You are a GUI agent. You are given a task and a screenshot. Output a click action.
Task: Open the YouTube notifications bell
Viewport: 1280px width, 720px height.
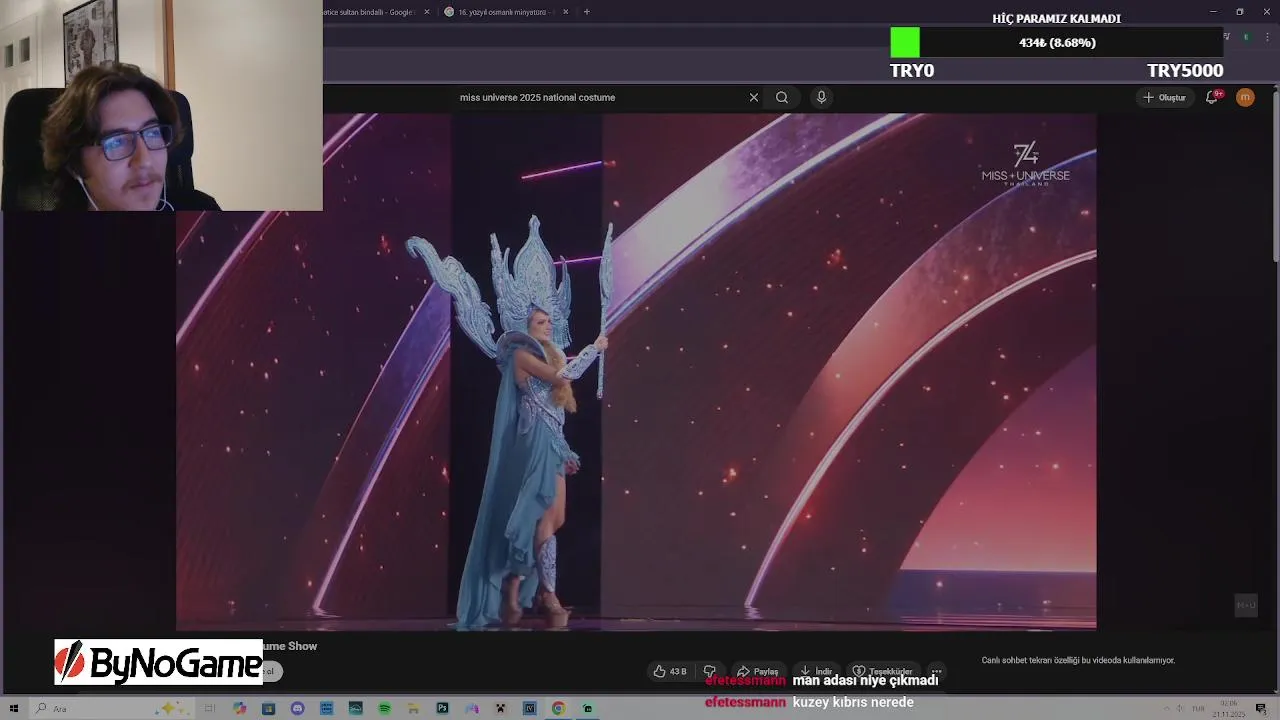click(1212, 97)
